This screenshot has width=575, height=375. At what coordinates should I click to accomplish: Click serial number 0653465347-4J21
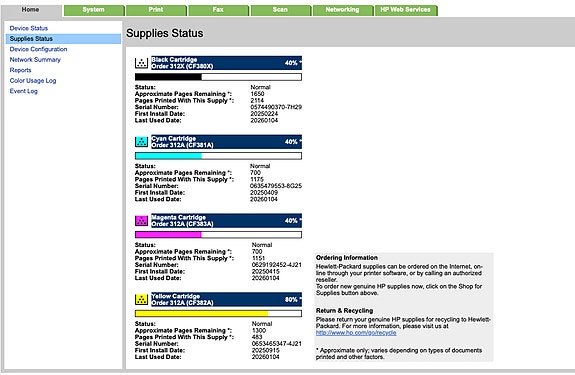point(276,343)
